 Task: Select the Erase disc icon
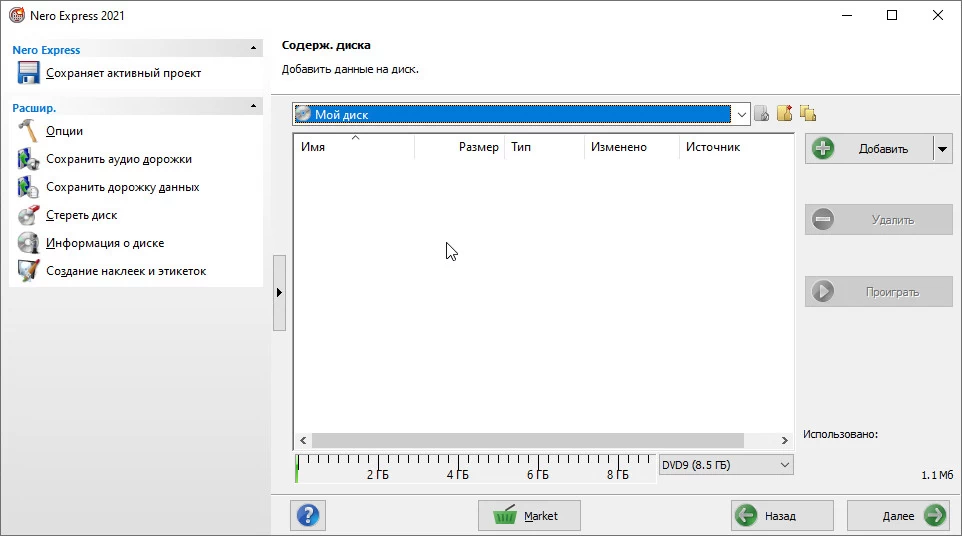[28, 215]
